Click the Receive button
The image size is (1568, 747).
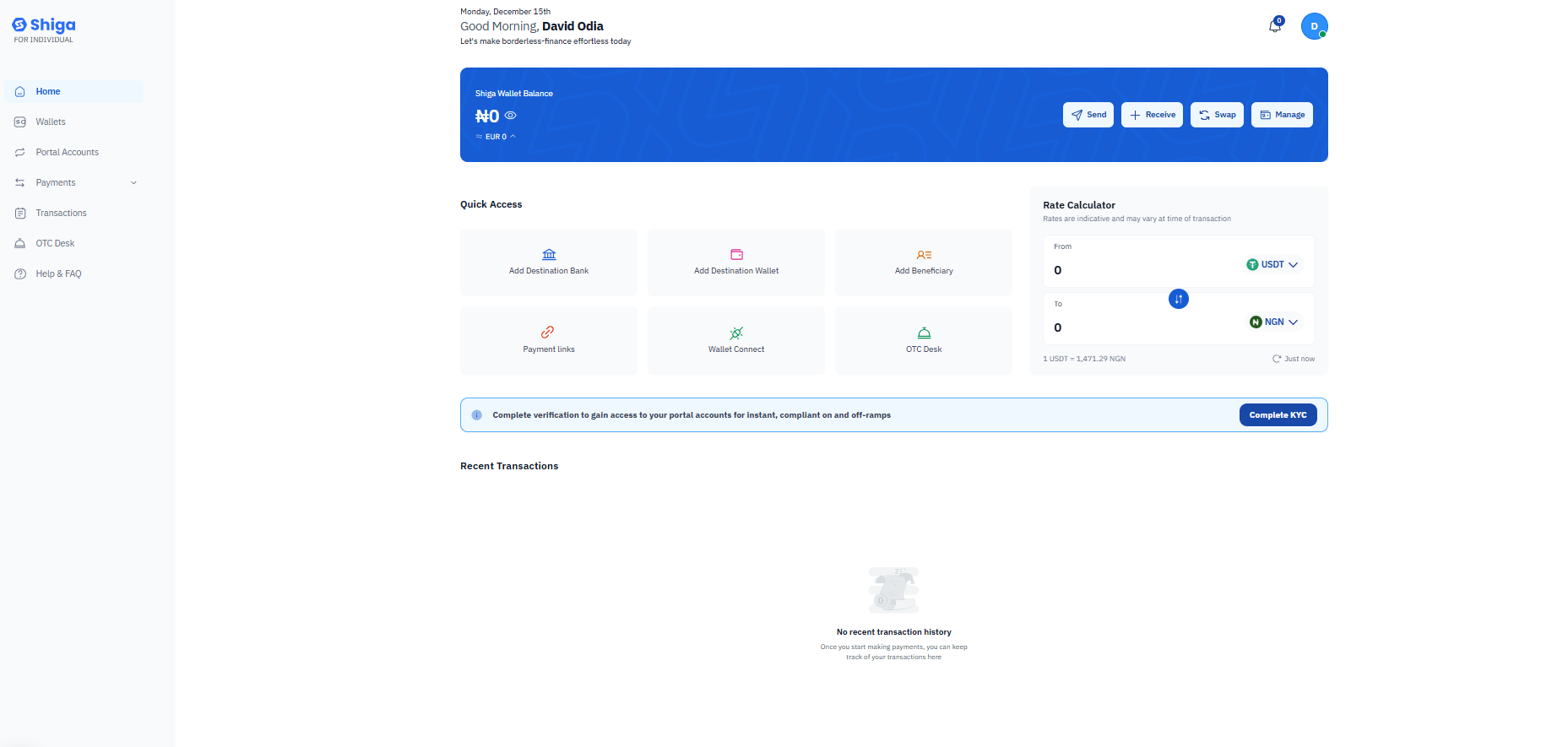pyautogui.click(x=1152, y=115)
